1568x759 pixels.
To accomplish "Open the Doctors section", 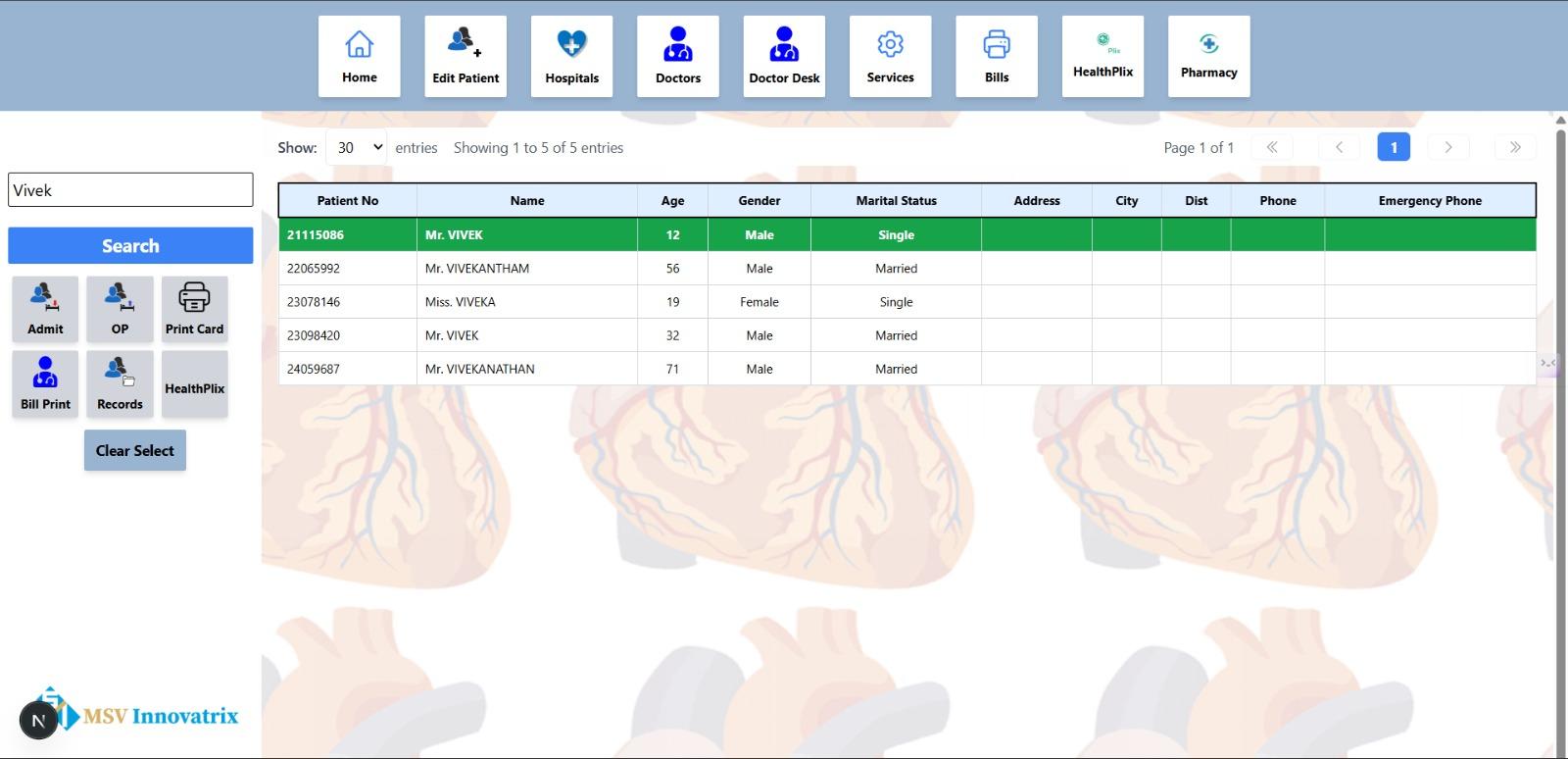I will click(x=678, y=56).
